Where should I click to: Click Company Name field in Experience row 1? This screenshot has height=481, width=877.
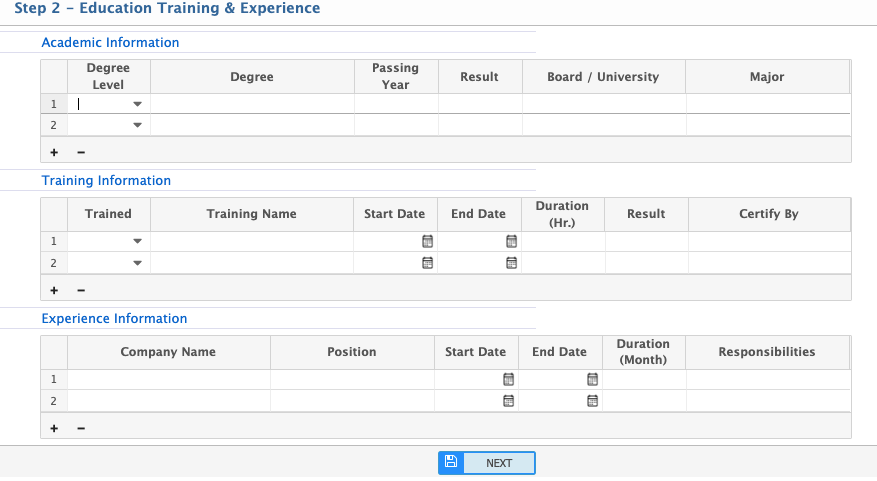168,380
